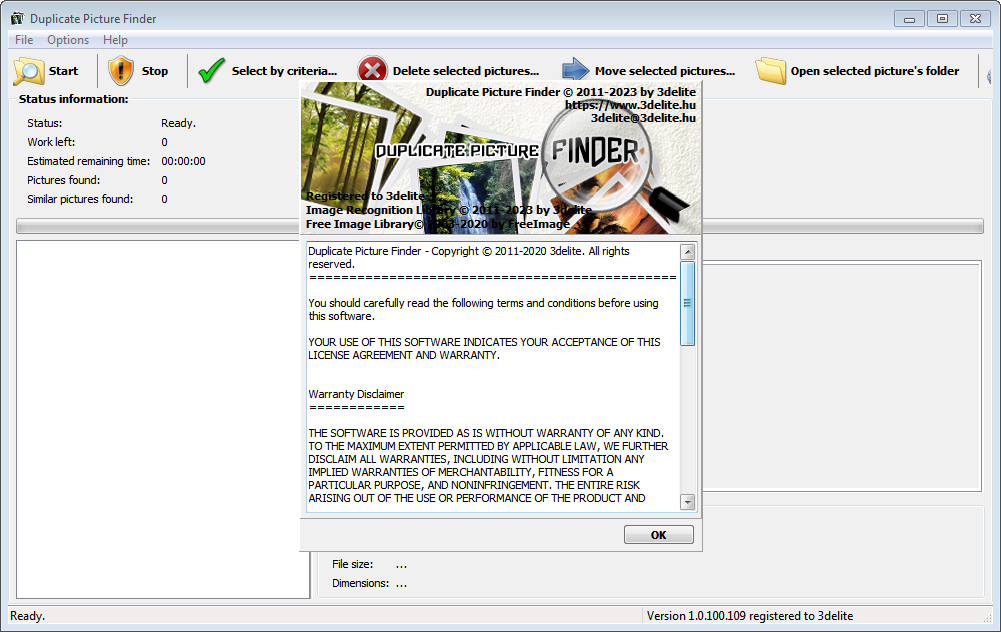Maximize the Duplicate Picture Finder window

(942, 19)
